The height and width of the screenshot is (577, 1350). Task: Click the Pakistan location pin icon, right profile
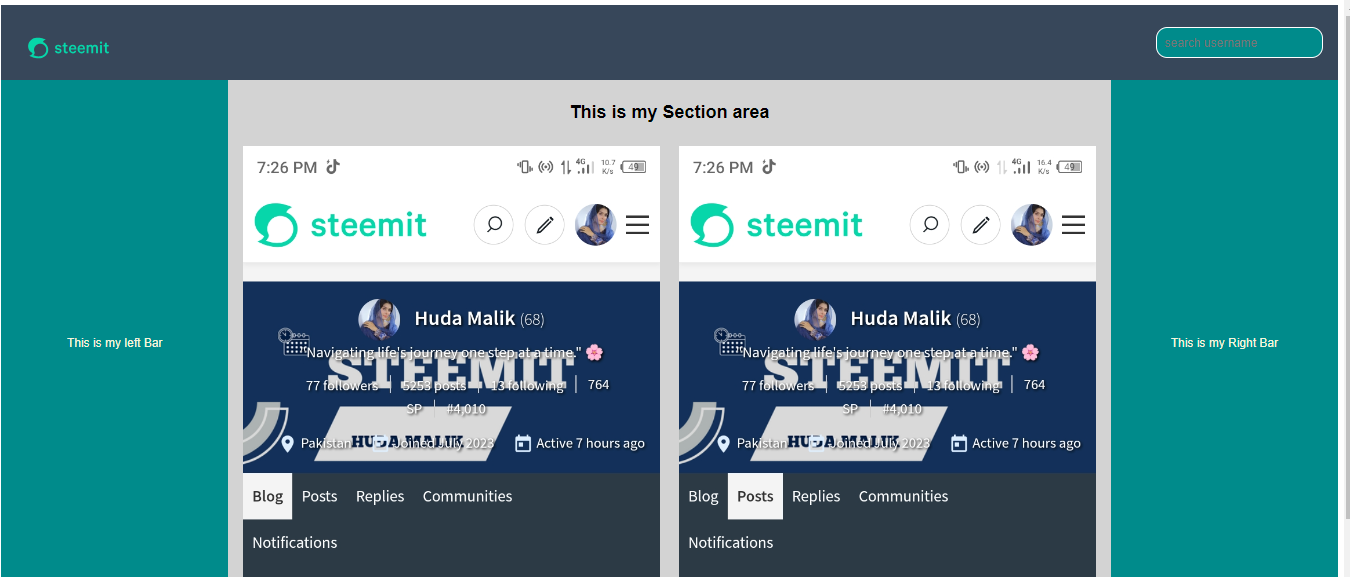point(724,443)
